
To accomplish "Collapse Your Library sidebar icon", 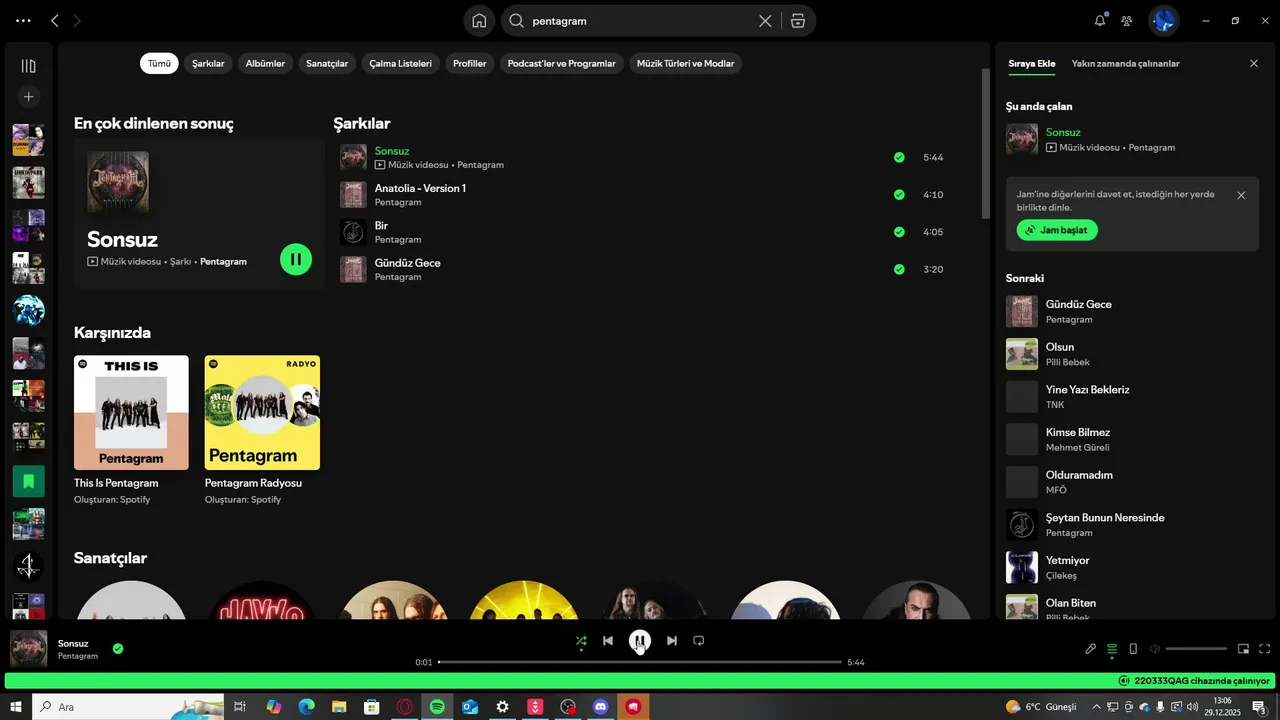I will (x=28, y=66).
